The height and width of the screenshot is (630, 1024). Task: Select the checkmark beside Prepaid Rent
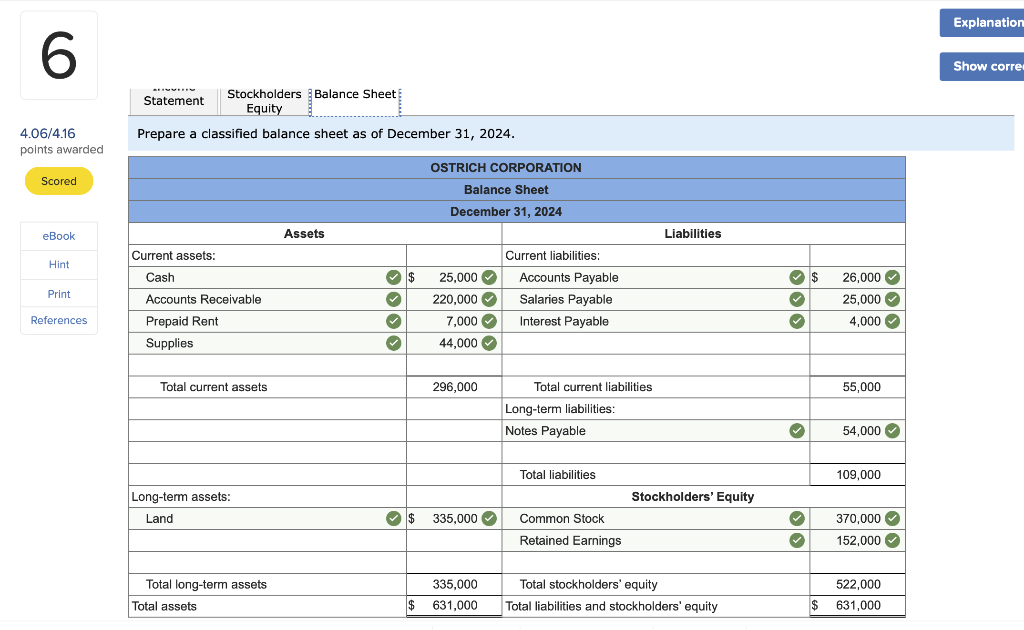pyautogui.click(x=395, y=321)
